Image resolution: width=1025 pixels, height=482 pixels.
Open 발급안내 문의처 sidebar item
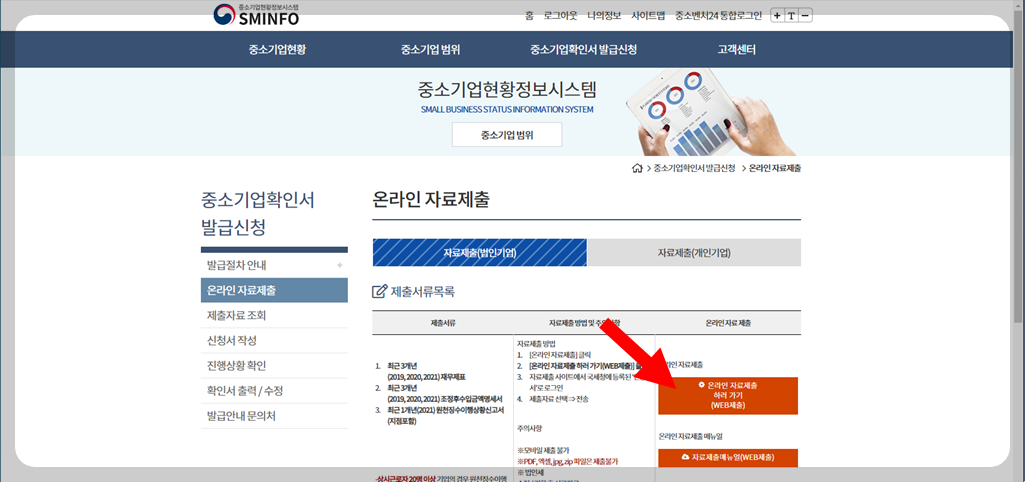pos(274,416)
